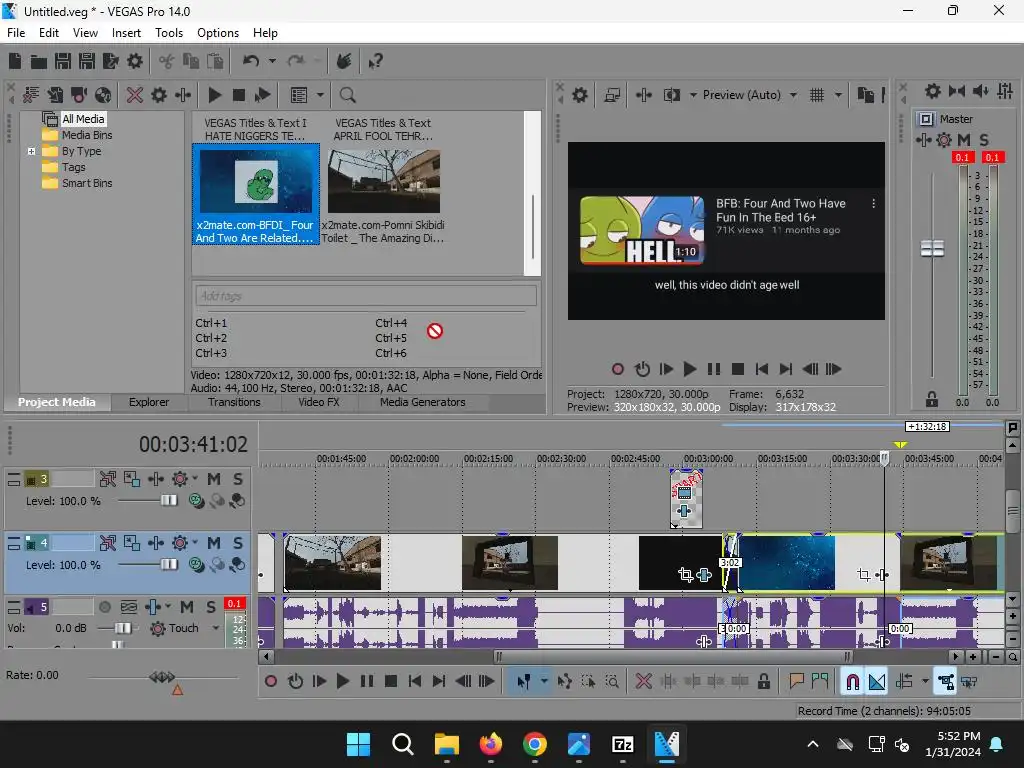This screenshot has width=1024, height=768.
Task: Select the All Media bin
Action: click(83, 119)
